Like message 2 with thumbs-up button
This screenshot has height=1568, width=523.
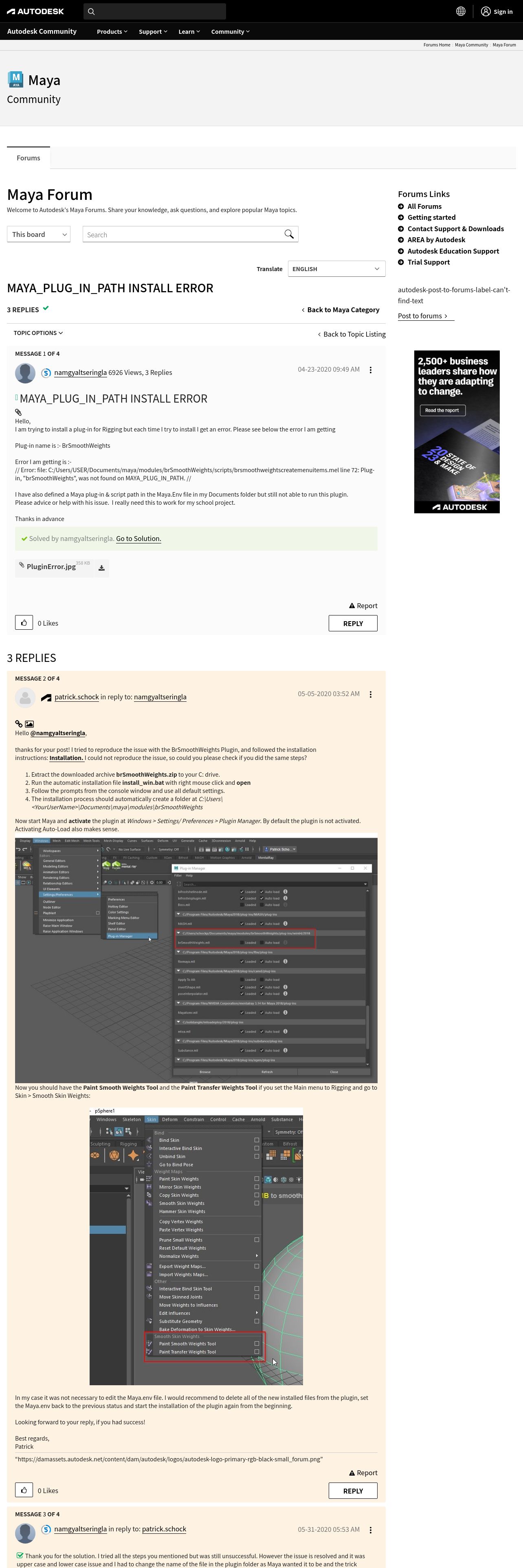click(x=24, y=1490)
